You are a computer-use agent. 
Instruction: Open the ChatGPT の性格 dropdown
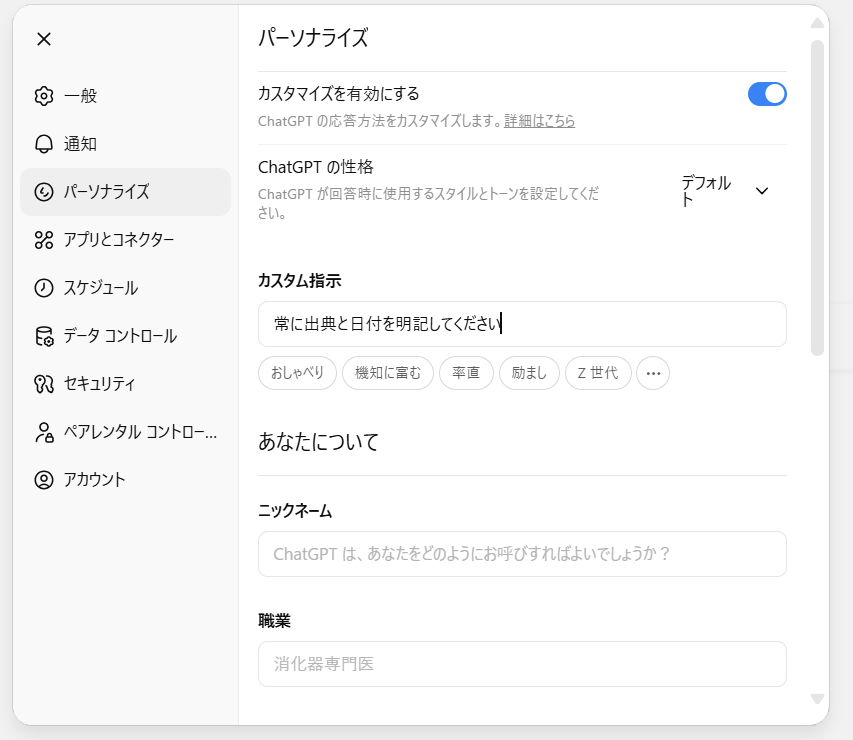click(x=724, y=190)
